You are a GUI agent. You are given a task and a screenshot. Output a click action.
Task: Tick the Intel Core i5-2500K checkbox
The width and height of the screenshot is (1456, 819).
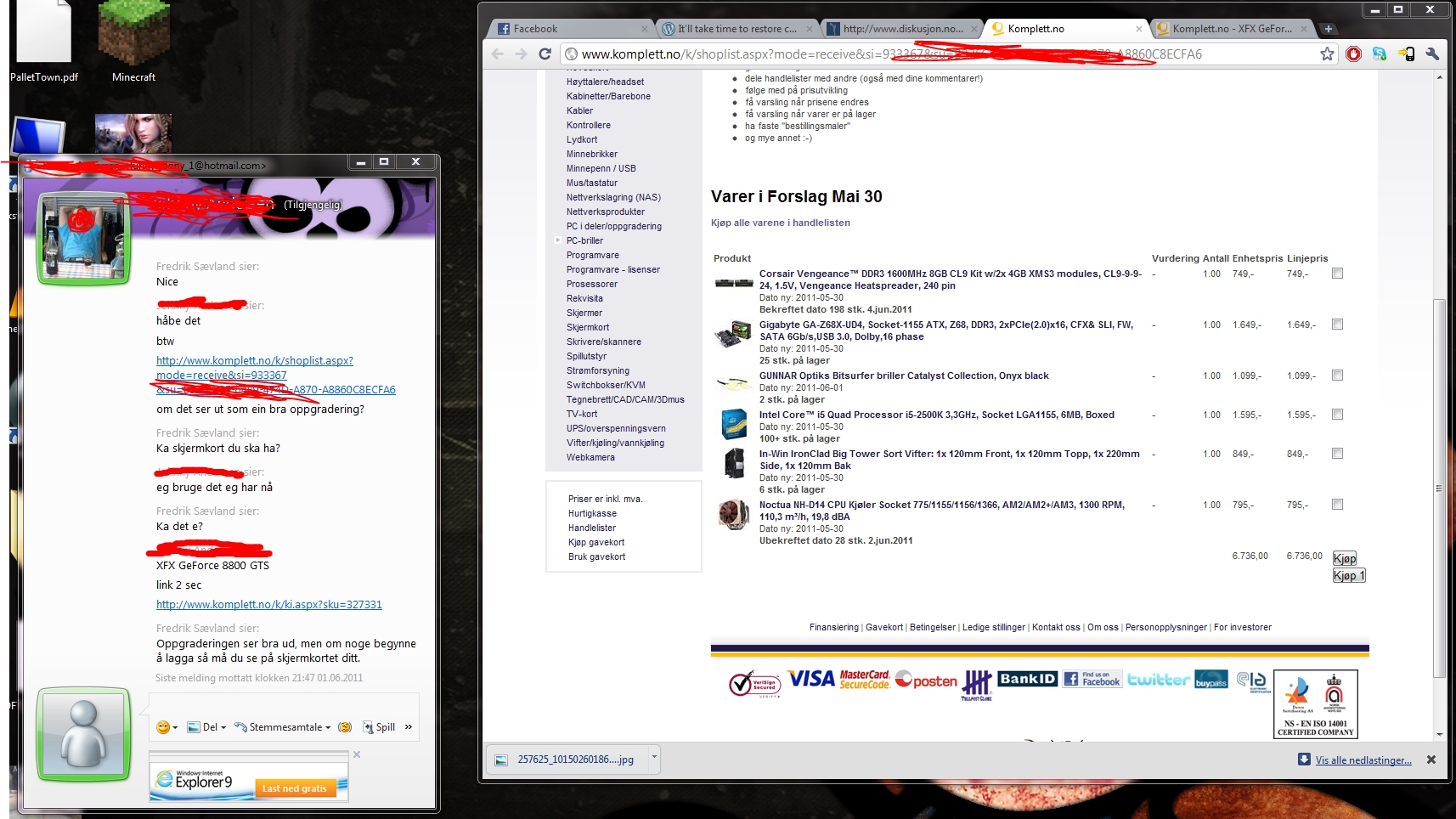(x=1338, y=415)
